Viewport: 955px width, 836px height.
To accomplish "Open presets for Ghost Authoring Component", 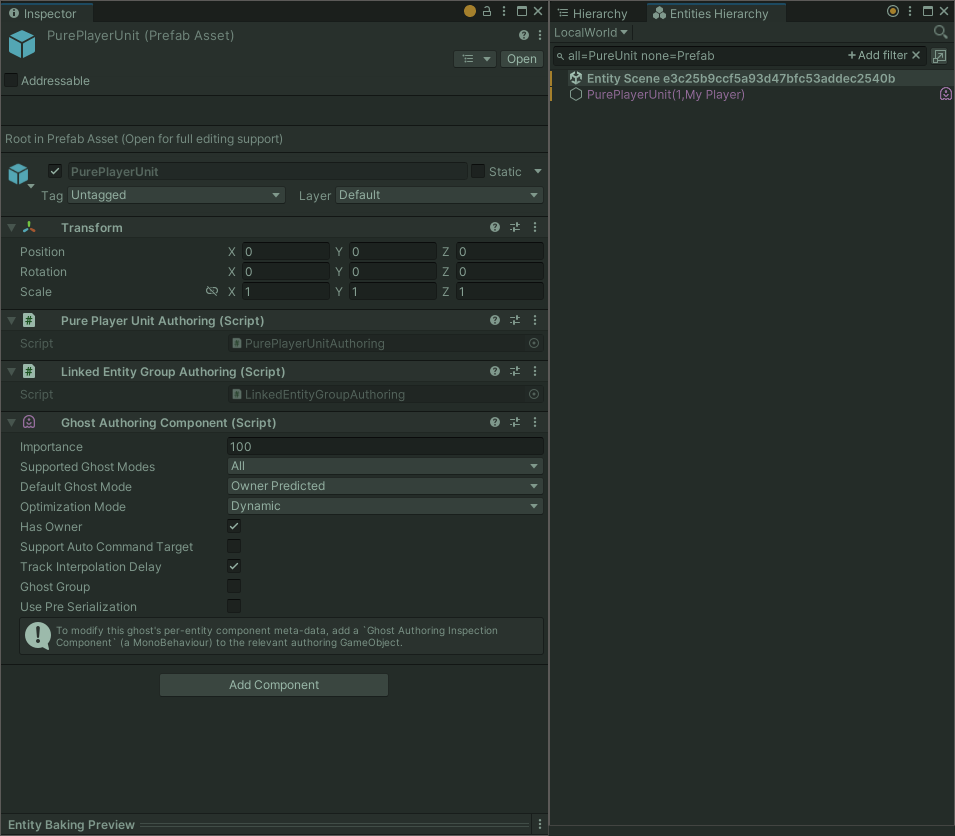I will 514,422.
